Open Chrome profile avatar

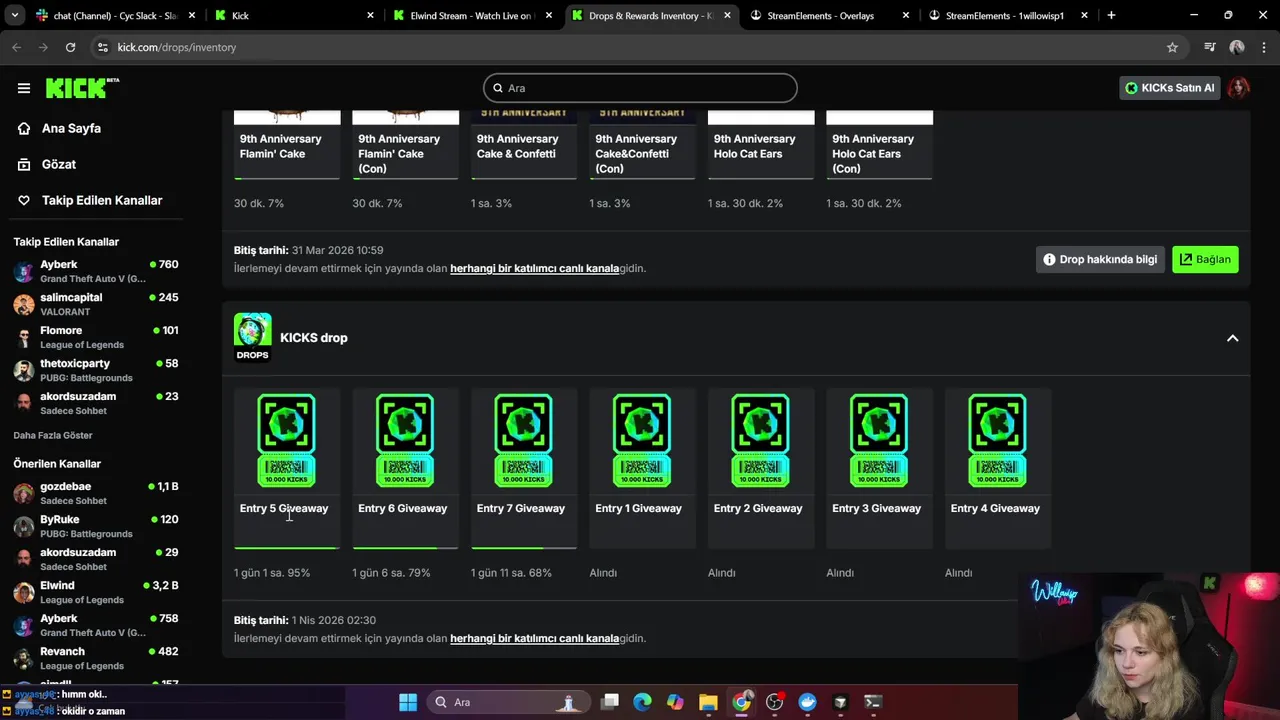[x=1237, y=47]
